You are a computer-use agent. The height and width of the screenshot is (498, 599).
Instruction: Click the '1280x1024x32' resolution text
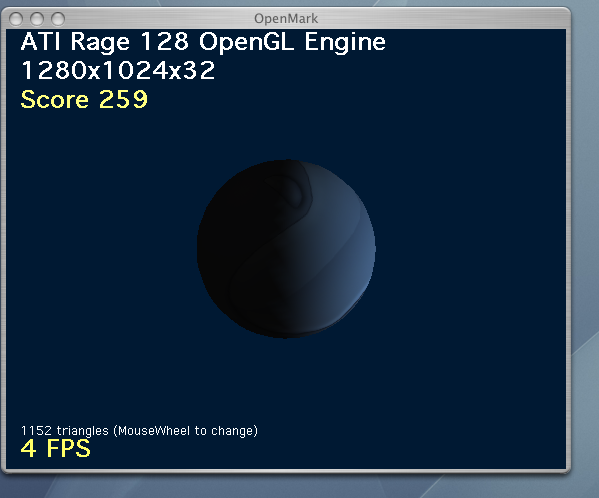click(118, 70)
